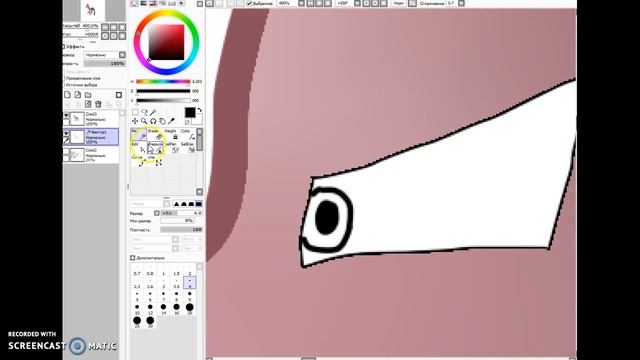
Task: Choose brush size 5 preset
Action: click(137, 296)
